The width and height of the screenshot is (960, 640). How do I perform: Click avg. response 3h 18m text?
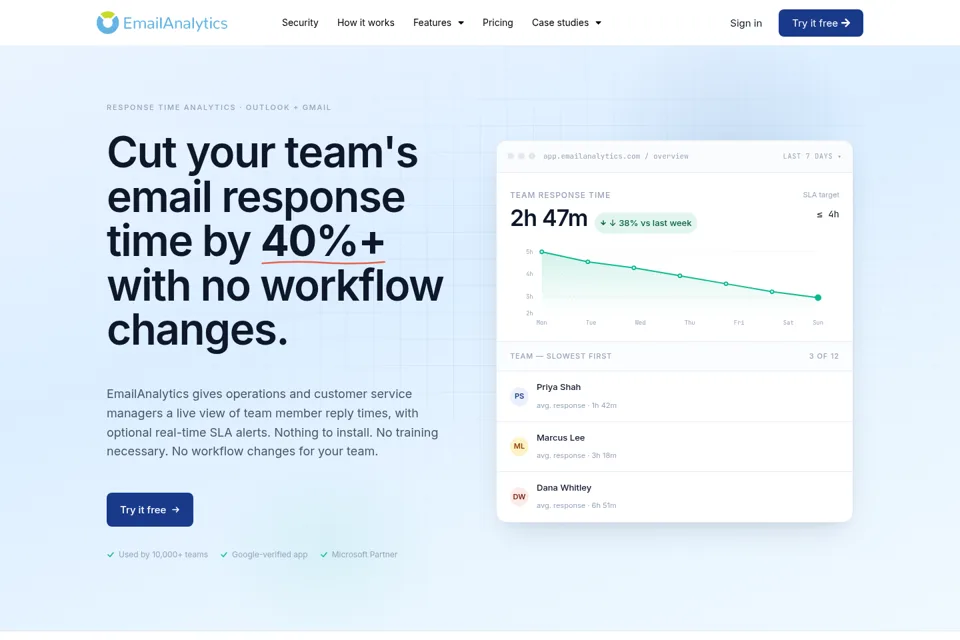click(576, 456)
